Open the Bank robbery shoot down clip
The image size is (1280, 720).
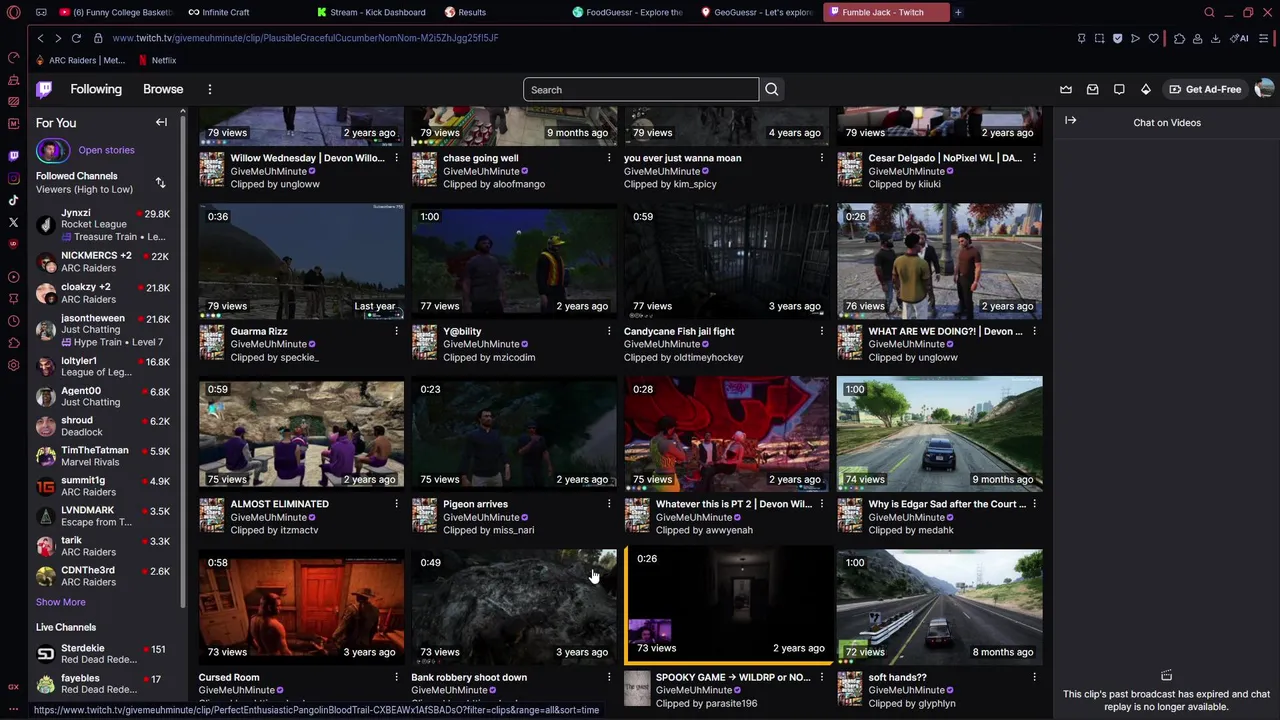coord(514,607)
